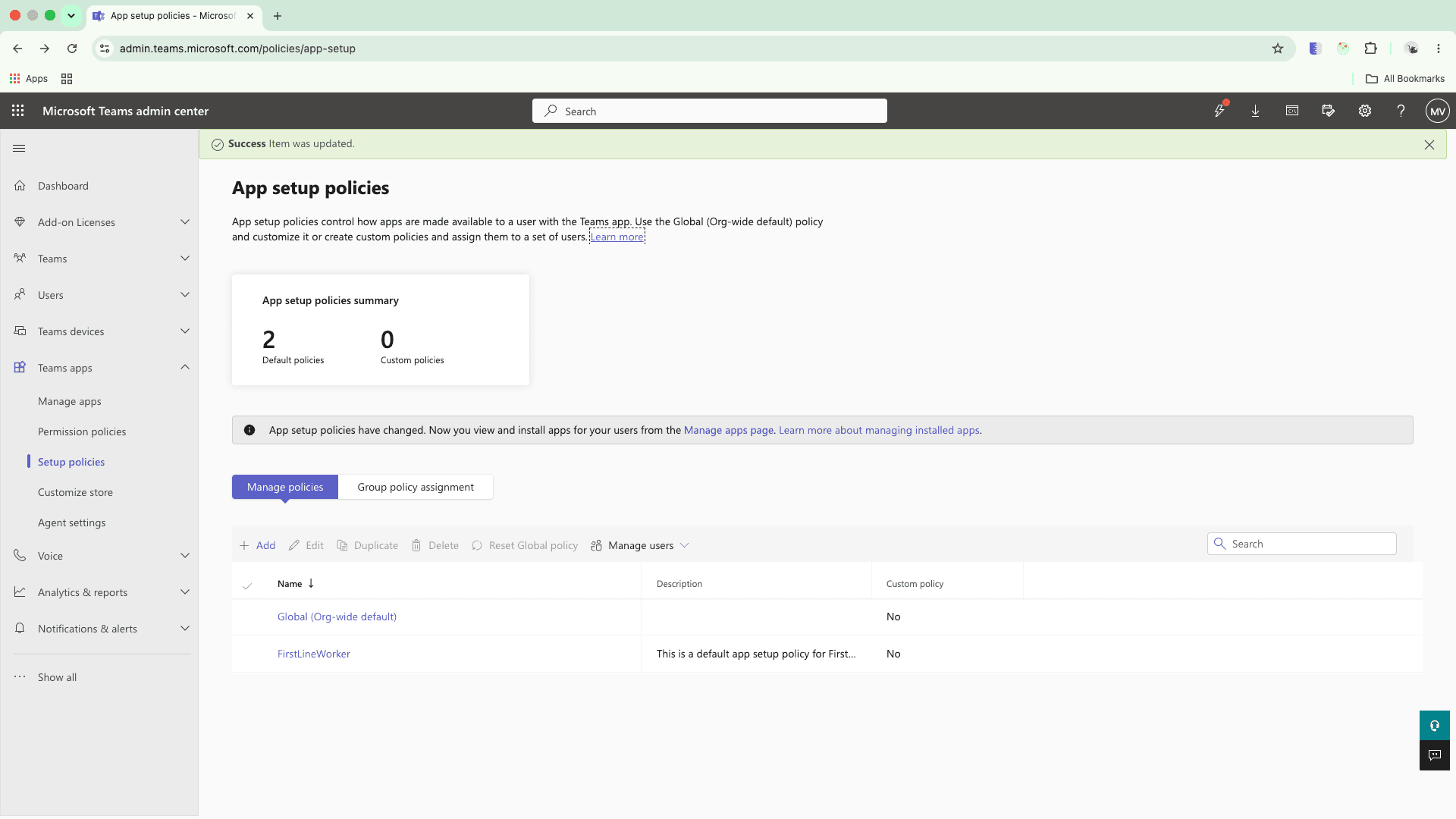This screenshot has height=819, width=1456.
Task: Expand the Add-on Licenses chevron
Action: coord(185,222)
